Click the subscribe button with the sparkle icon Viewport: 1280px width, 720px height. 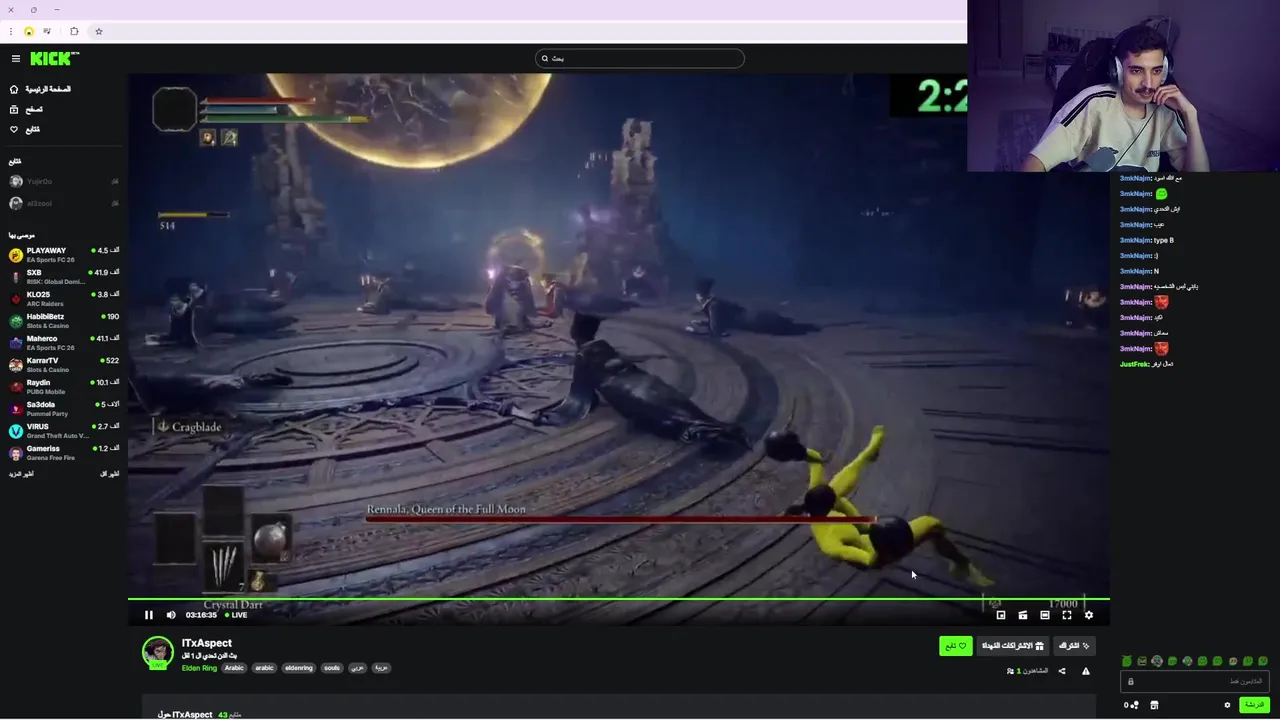pyautogui.click(x=1074, y=646)
